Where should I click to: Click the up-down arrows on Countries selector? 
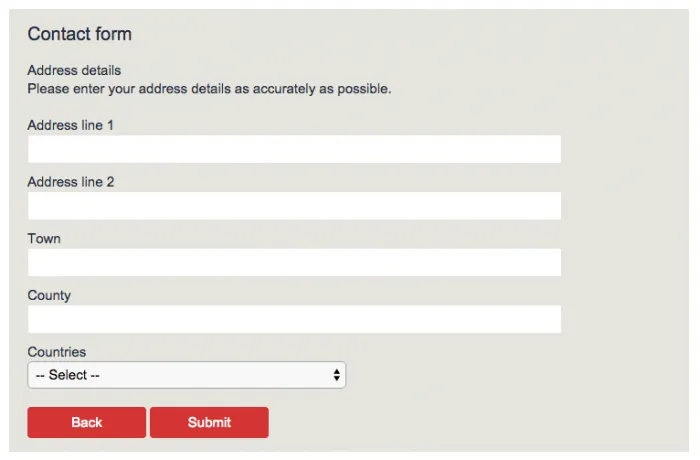337,375
